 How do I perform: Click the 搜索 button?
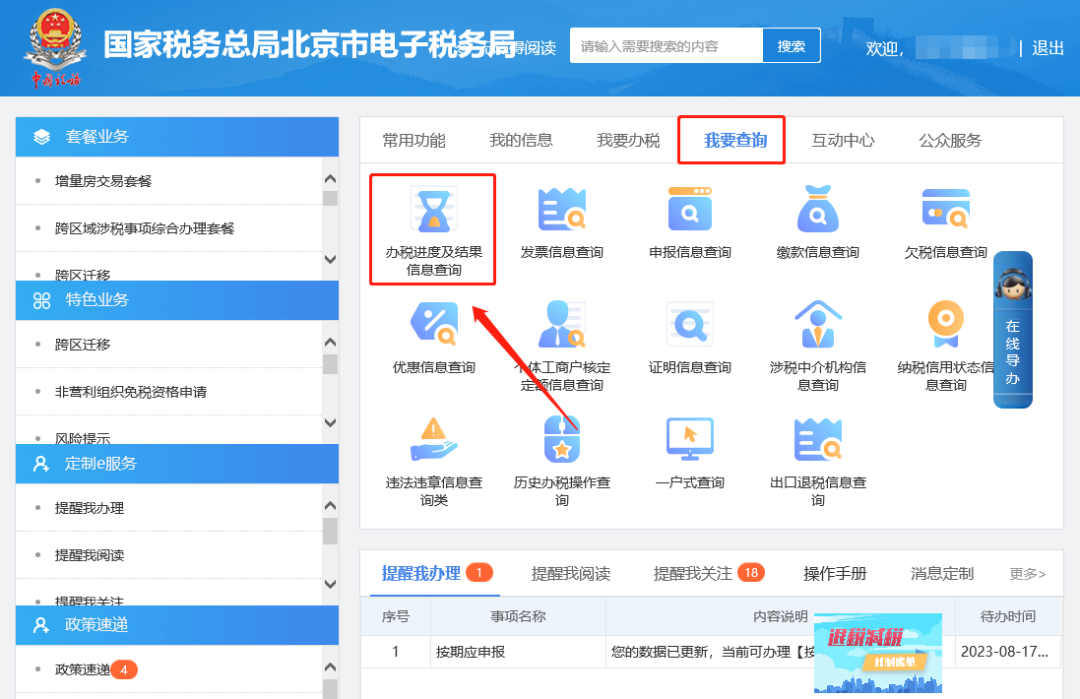point(791,46)
